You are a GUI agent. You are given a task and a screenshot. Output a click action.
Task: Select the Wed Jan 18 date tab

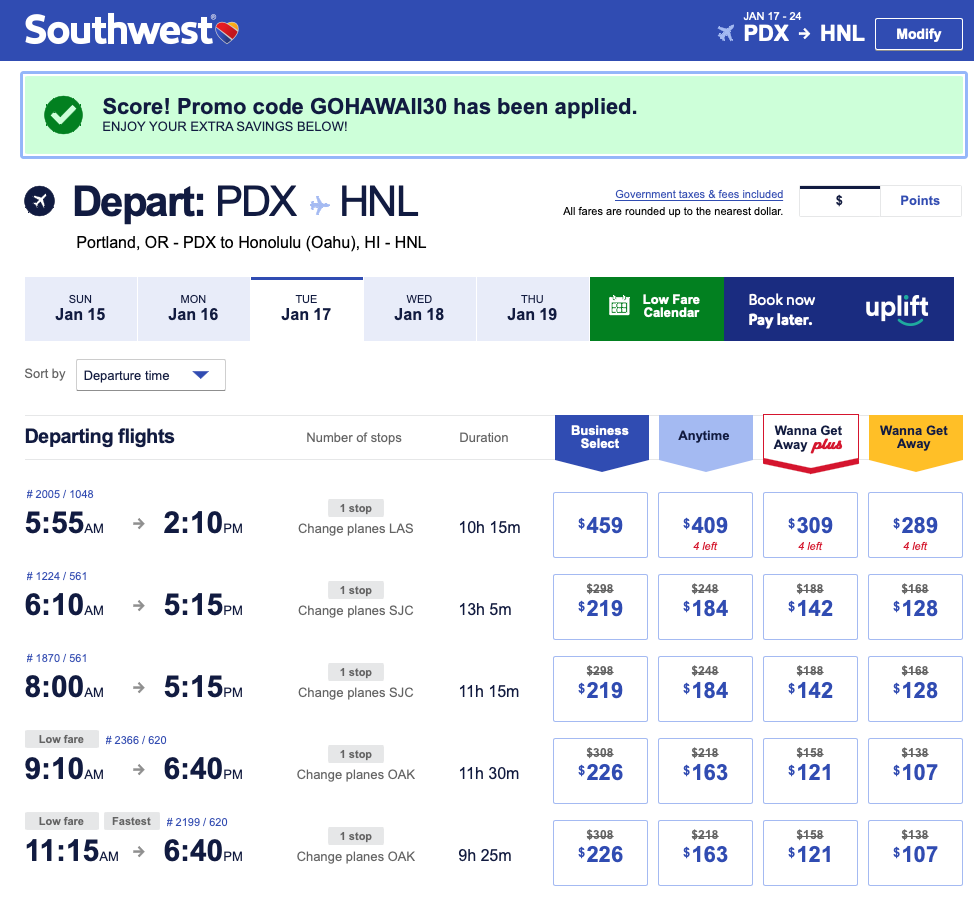pos(419,308)
